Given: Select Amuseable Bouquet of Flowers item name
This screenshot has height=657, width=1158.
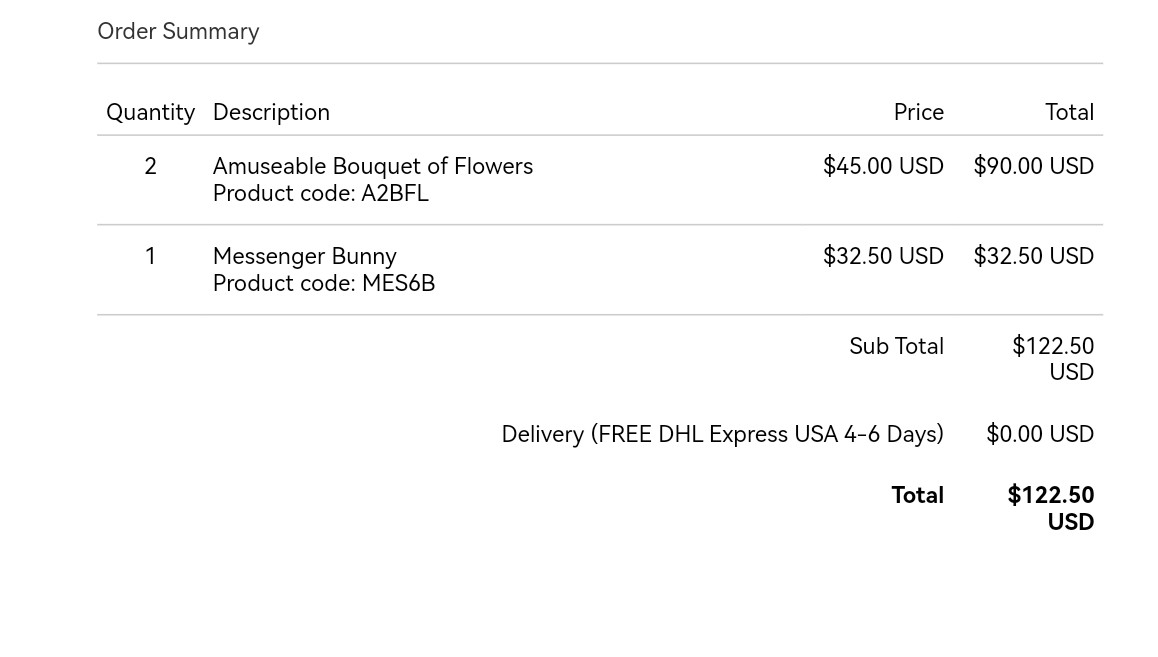Looking at the screenshot, I should [x=372, y=166].
